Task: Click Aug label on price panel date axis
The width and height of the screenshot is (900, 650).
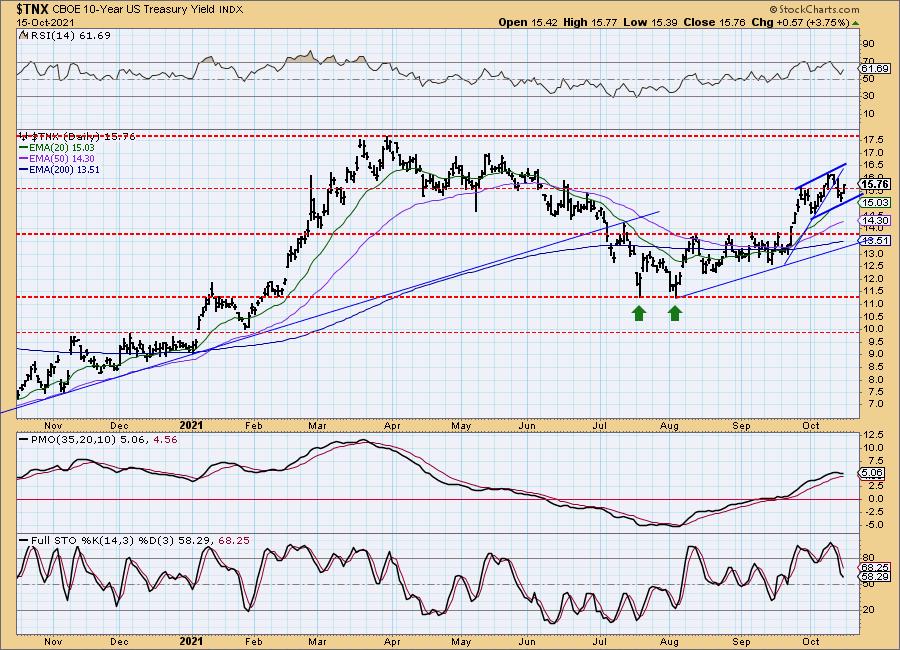Action: [669, 425]
